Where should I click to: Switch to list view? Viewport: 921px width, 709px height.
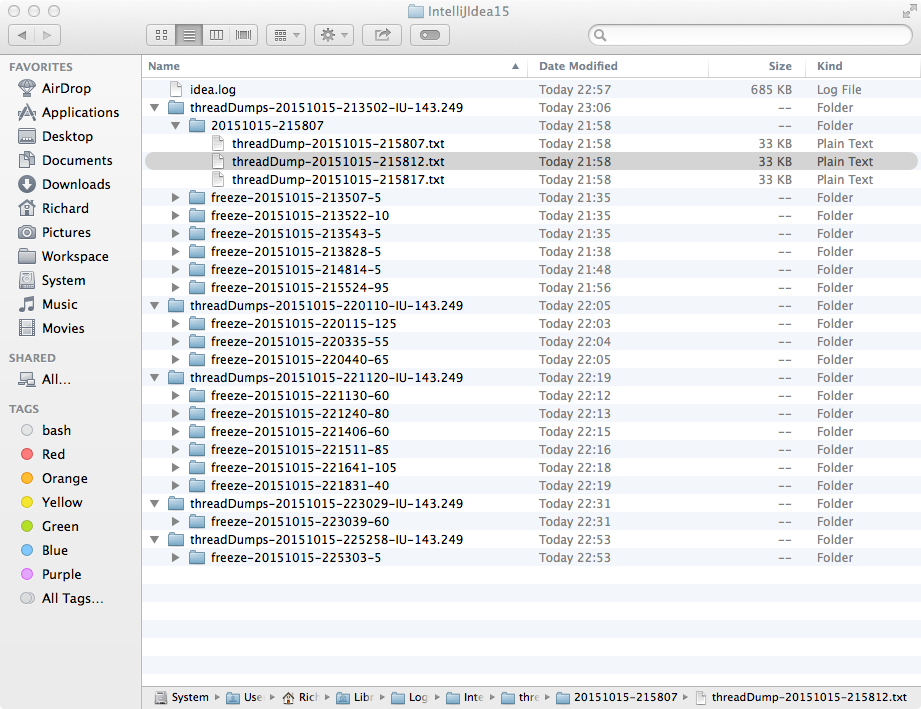click(x=189, y=35)
